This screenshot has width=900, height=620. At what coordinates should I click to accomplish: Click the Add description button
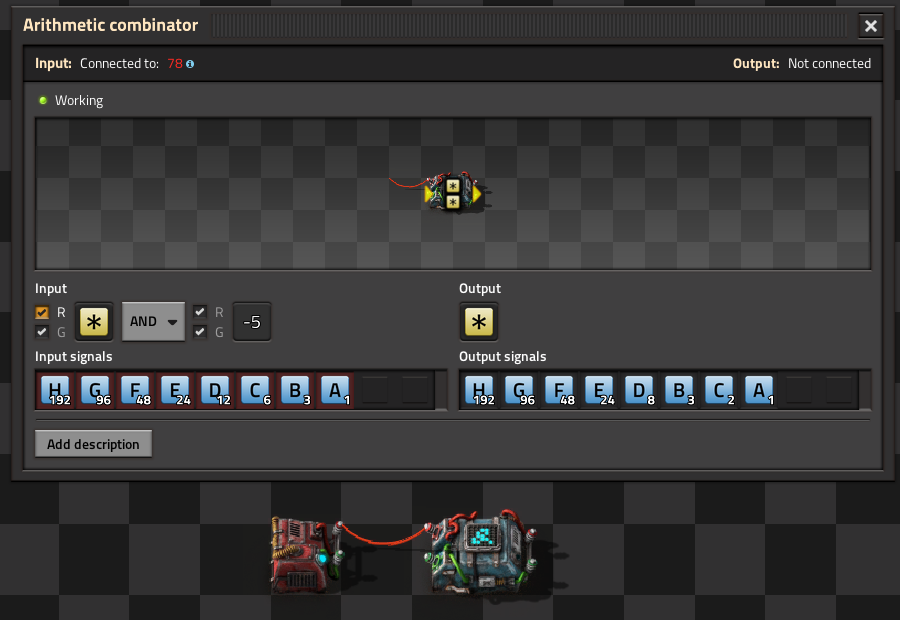94,444
